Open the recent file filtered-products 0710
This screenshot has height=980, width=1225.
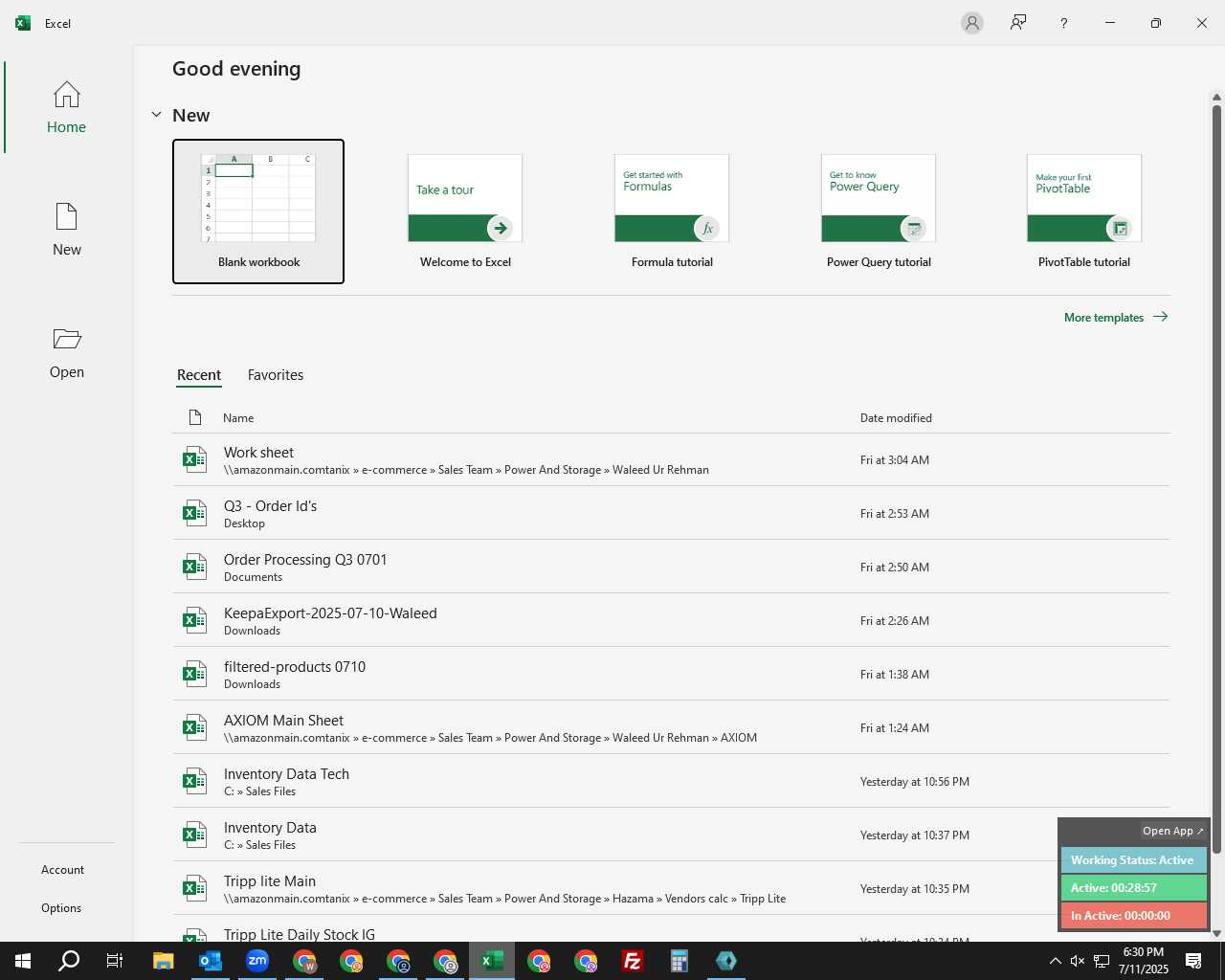671,674
